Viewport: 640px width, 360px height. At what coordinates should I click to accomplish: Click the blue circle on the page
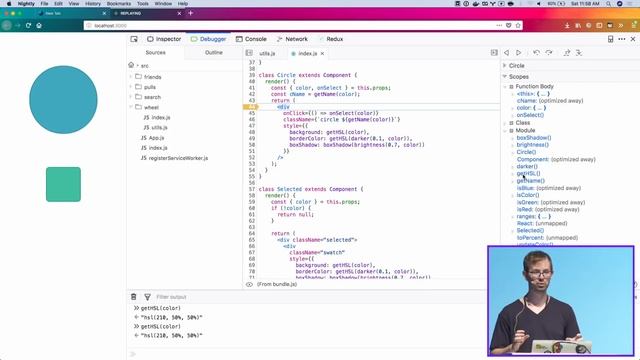pos(63,100)
